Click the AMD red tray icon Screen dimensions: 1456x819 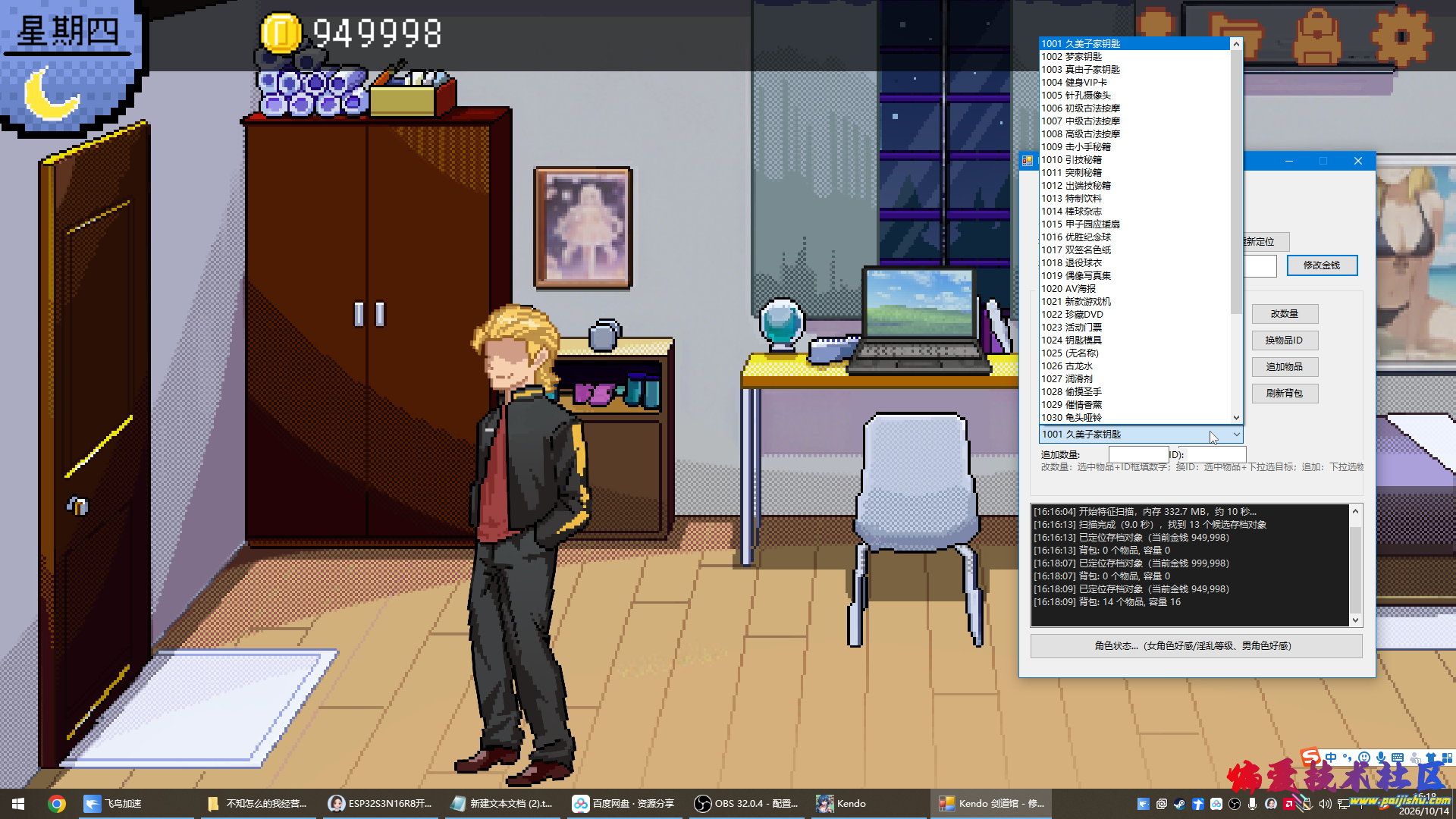1289,804
